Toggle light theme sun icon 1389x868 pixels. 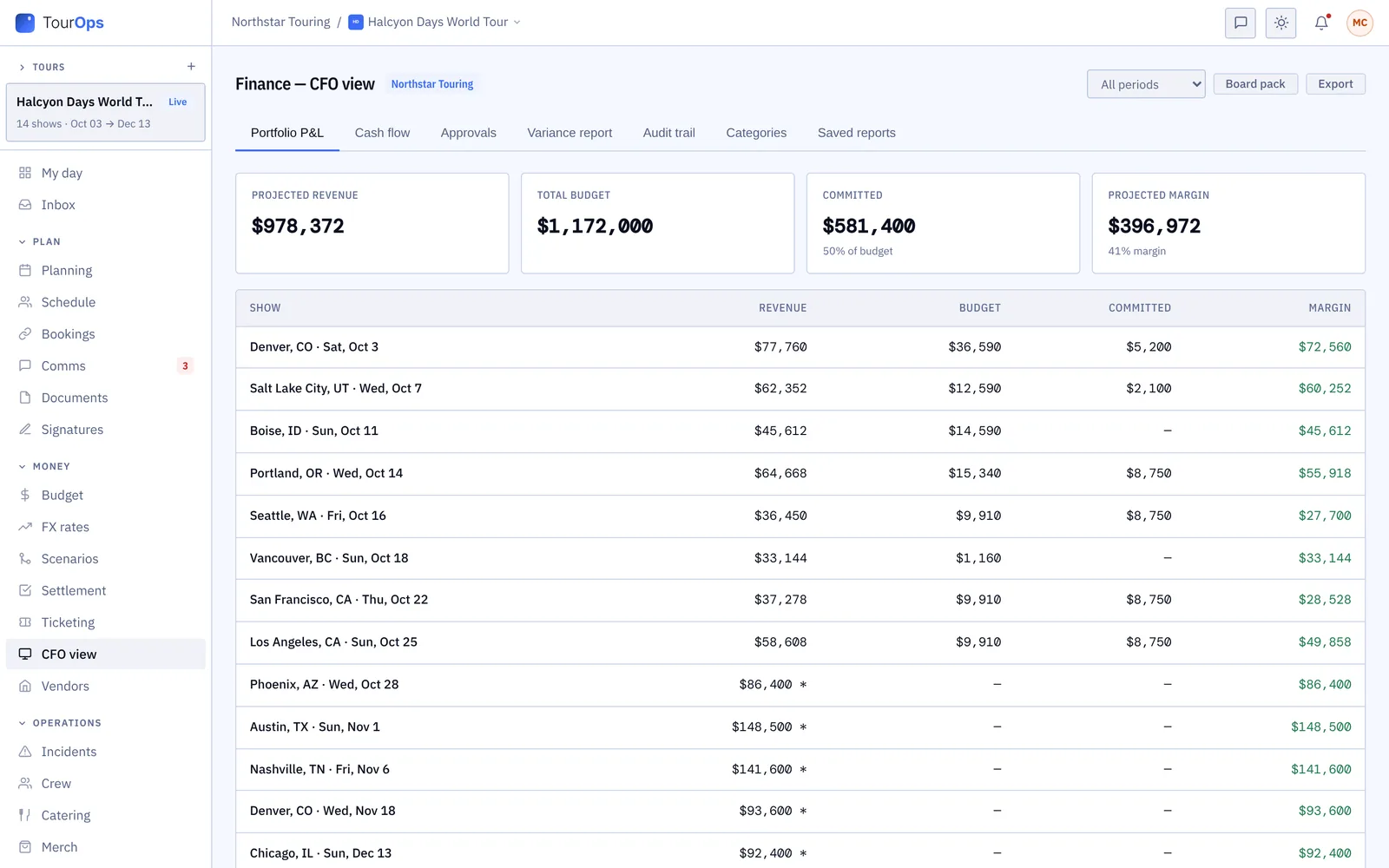[x=1280, y=23]
